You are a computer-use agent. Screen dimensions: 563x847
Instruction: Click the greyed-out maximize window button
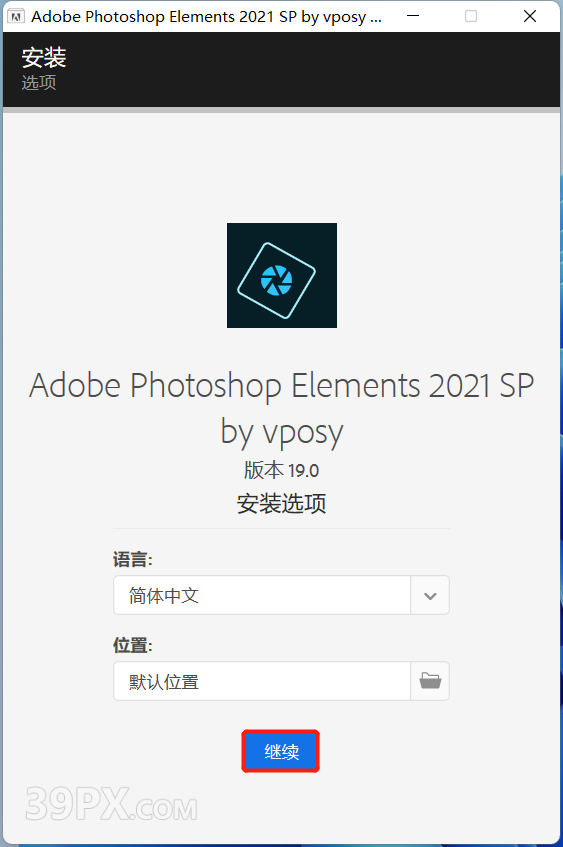tap(471, 16)
